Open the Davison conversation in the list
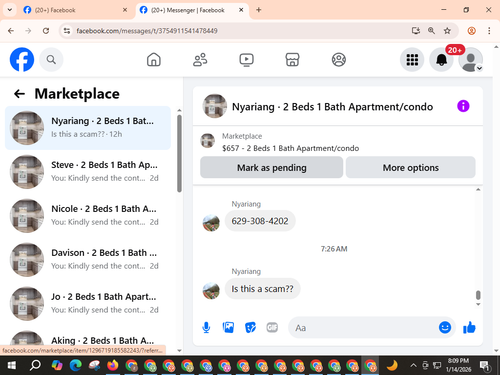The image size is (500, 375). click(88, 260)
